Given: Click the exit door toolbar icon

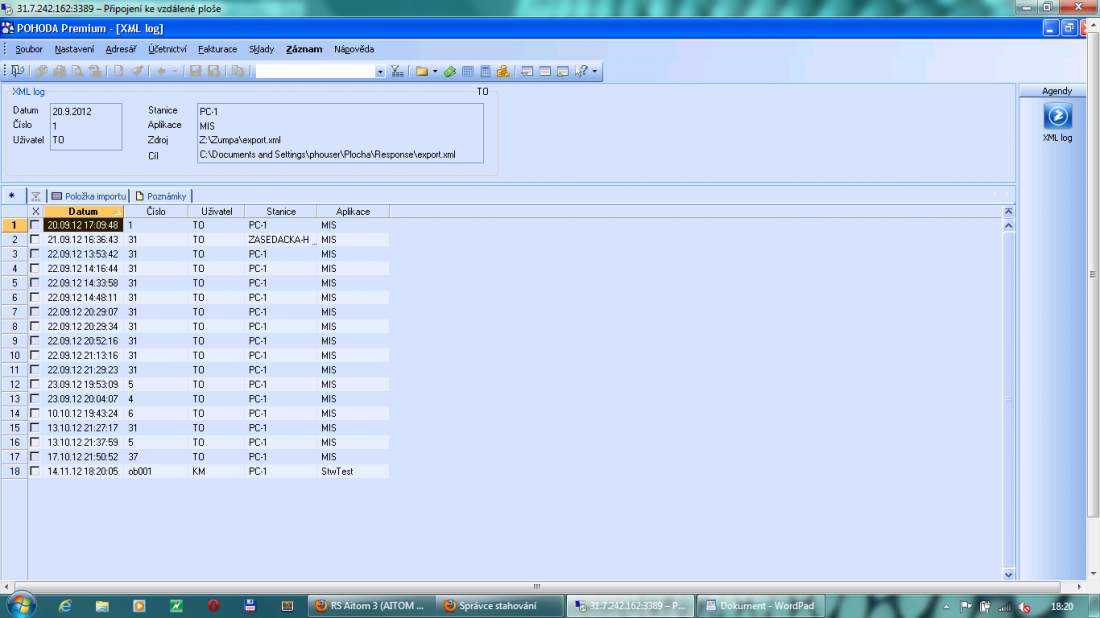Looking at the screenshot, I should [x=18, y=71].
